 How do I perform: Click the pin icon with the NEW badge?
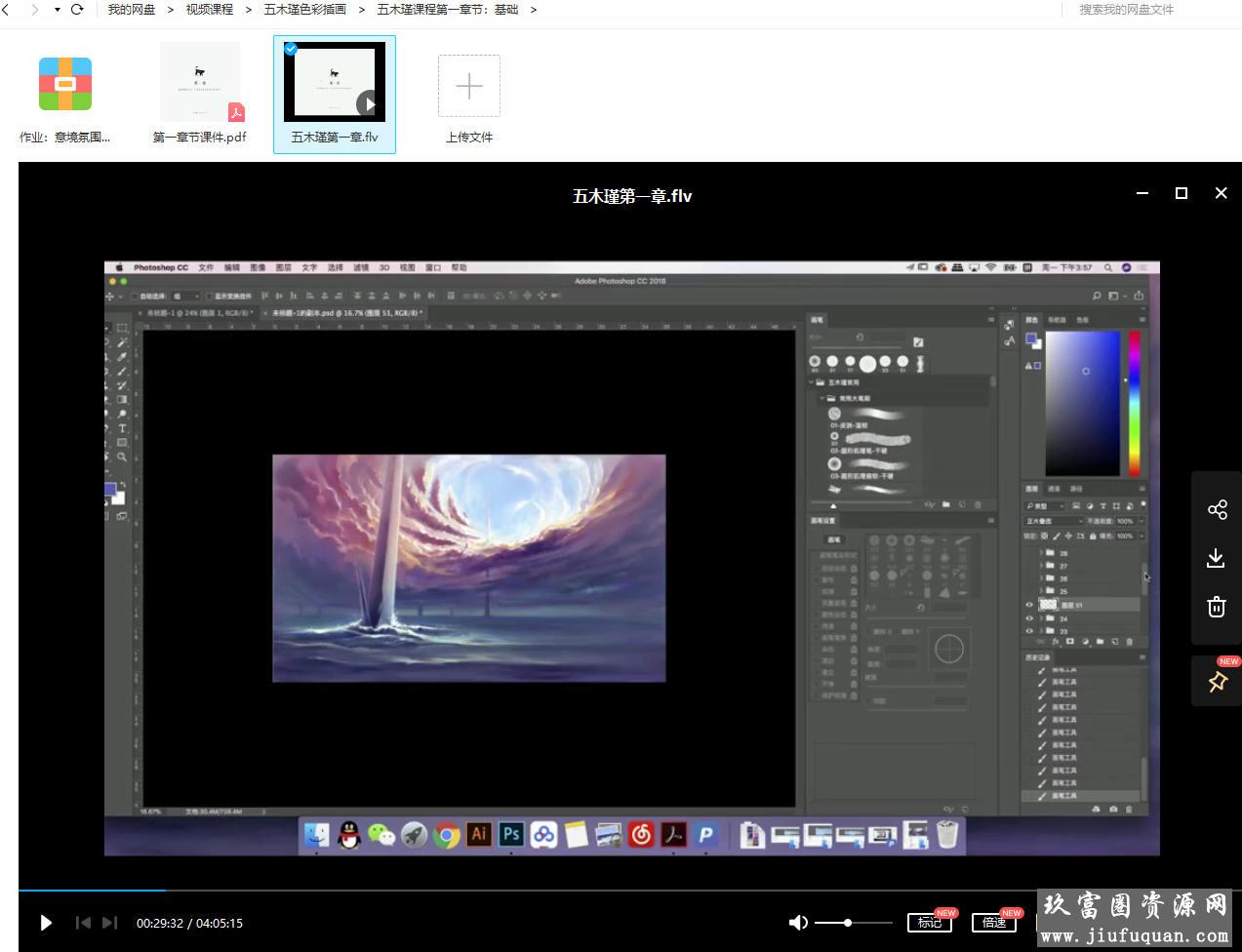[1217, 682]
